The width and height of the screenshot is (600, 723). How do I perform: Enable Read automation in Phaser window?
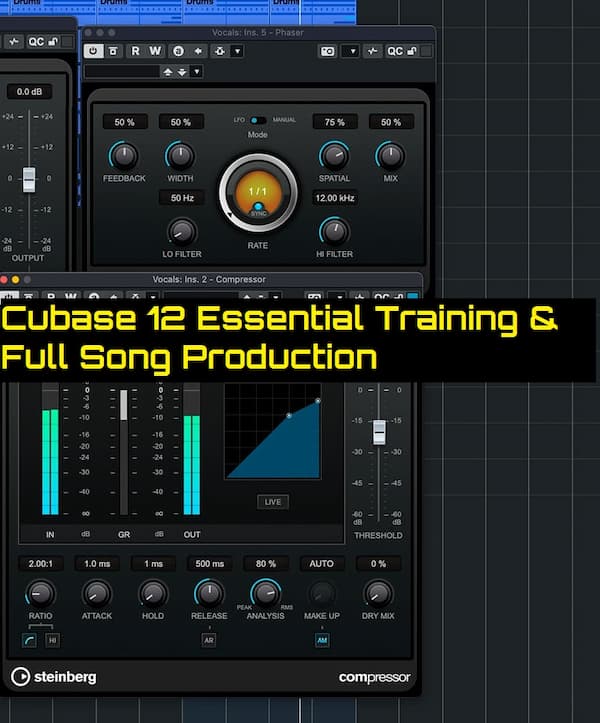[x=135, y=51]
